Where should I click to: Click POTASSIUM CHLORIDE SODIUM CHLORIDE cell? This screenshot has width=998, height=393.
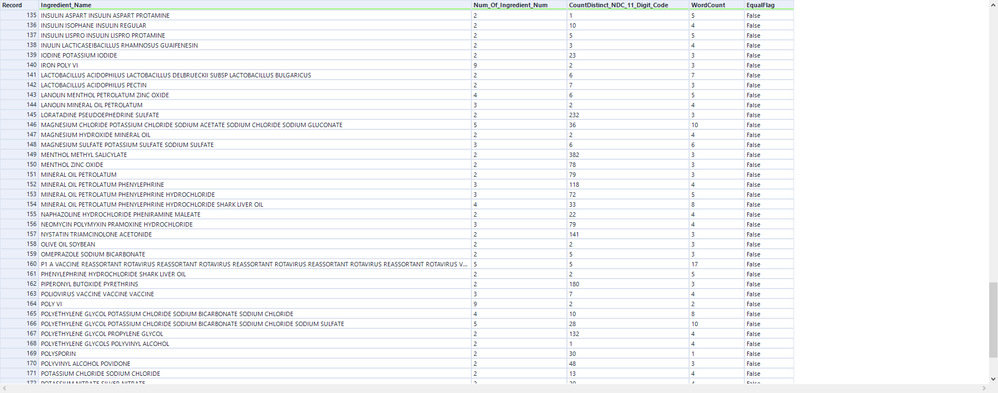coord(255,373)
